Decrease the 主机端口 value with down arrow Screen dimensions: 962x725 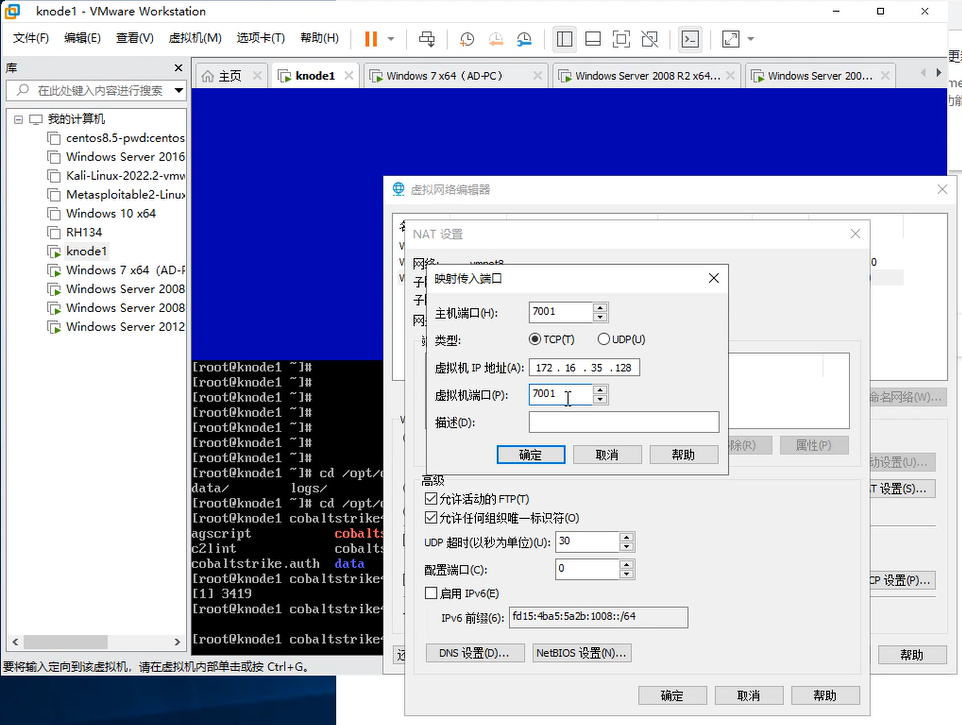pos(601,317)
